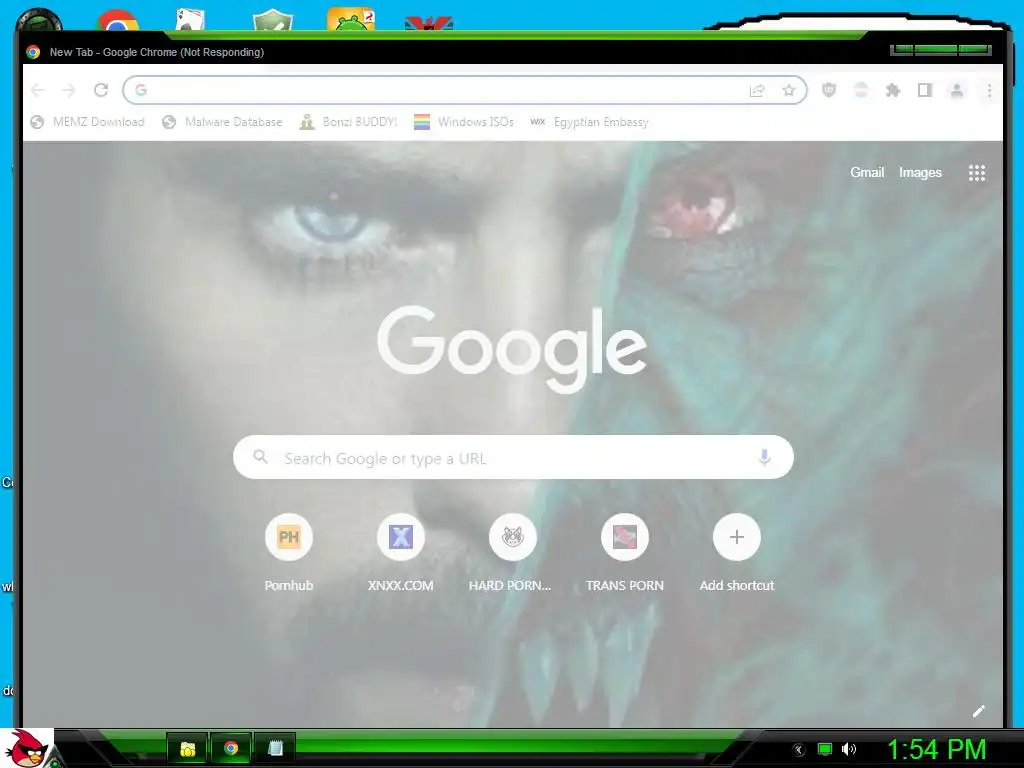
Task: Click the share page icon in address bar
Action: pos(757,90)
